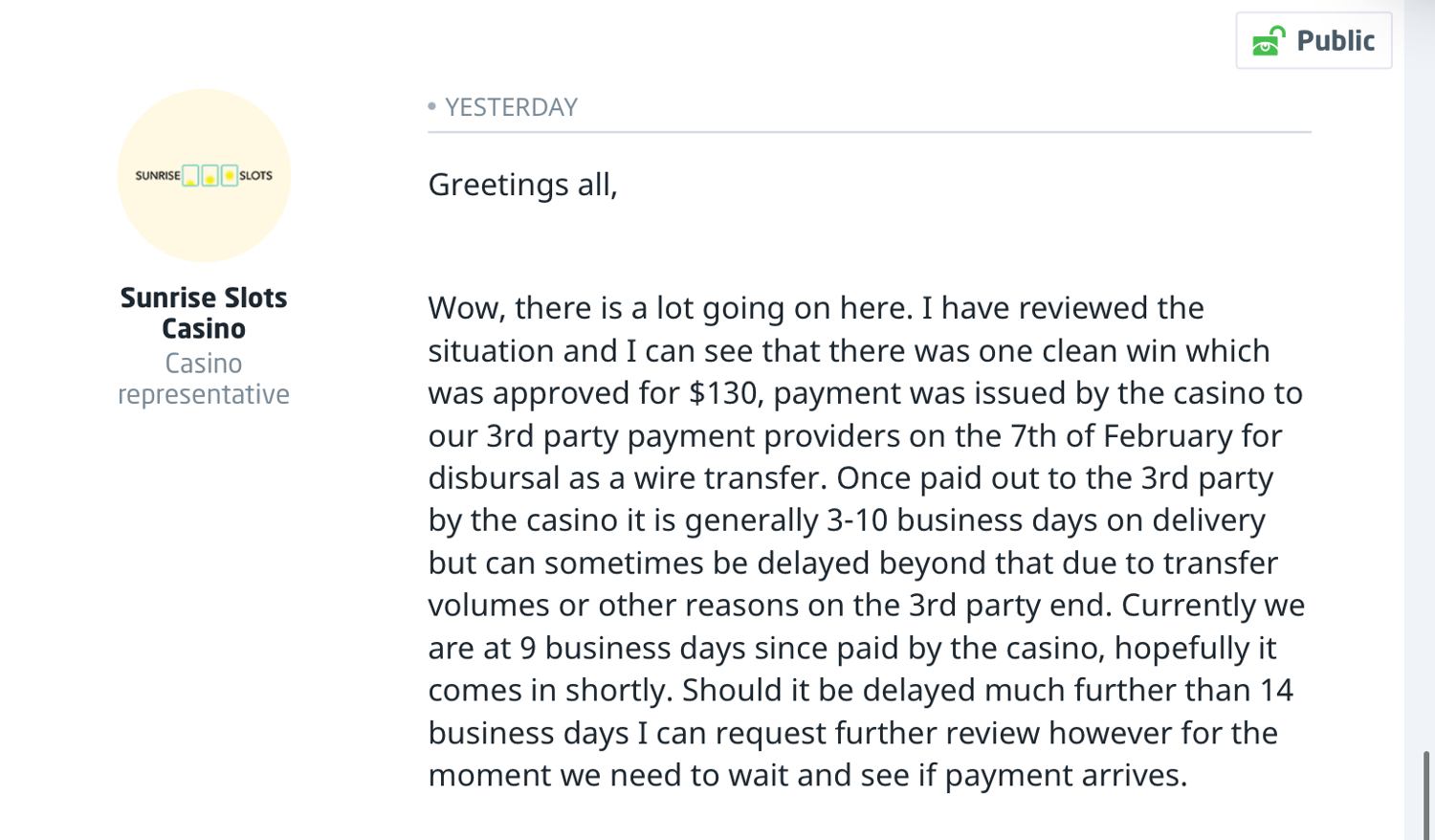Click the Greetings all line

click(x=522, y=184)
